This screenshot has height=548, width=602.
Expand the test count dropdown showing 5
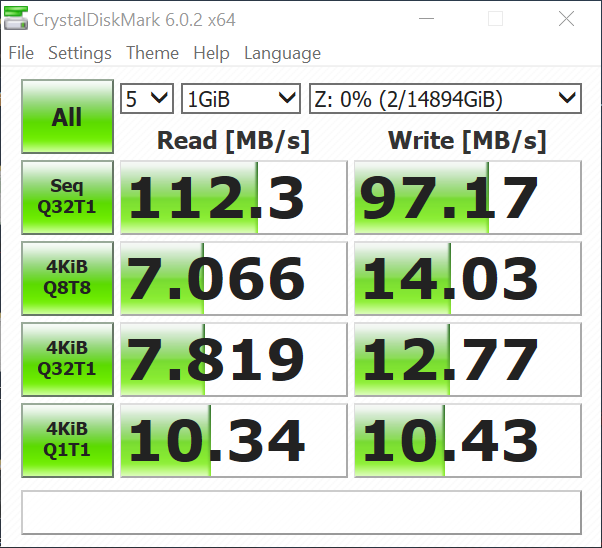[147, 99]
